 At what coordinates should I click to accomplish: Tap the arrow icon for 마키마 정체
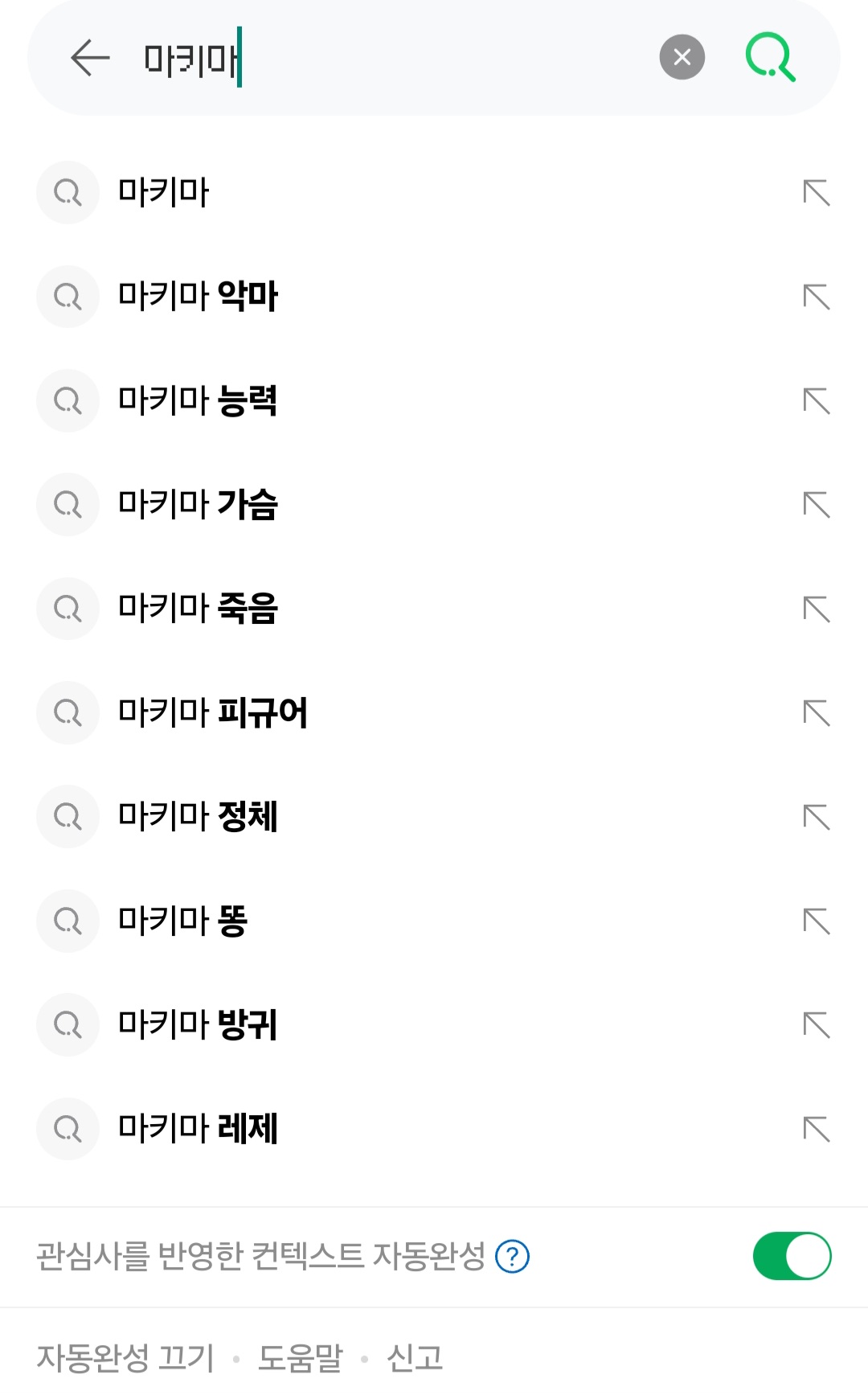click(x=816, y=817)
